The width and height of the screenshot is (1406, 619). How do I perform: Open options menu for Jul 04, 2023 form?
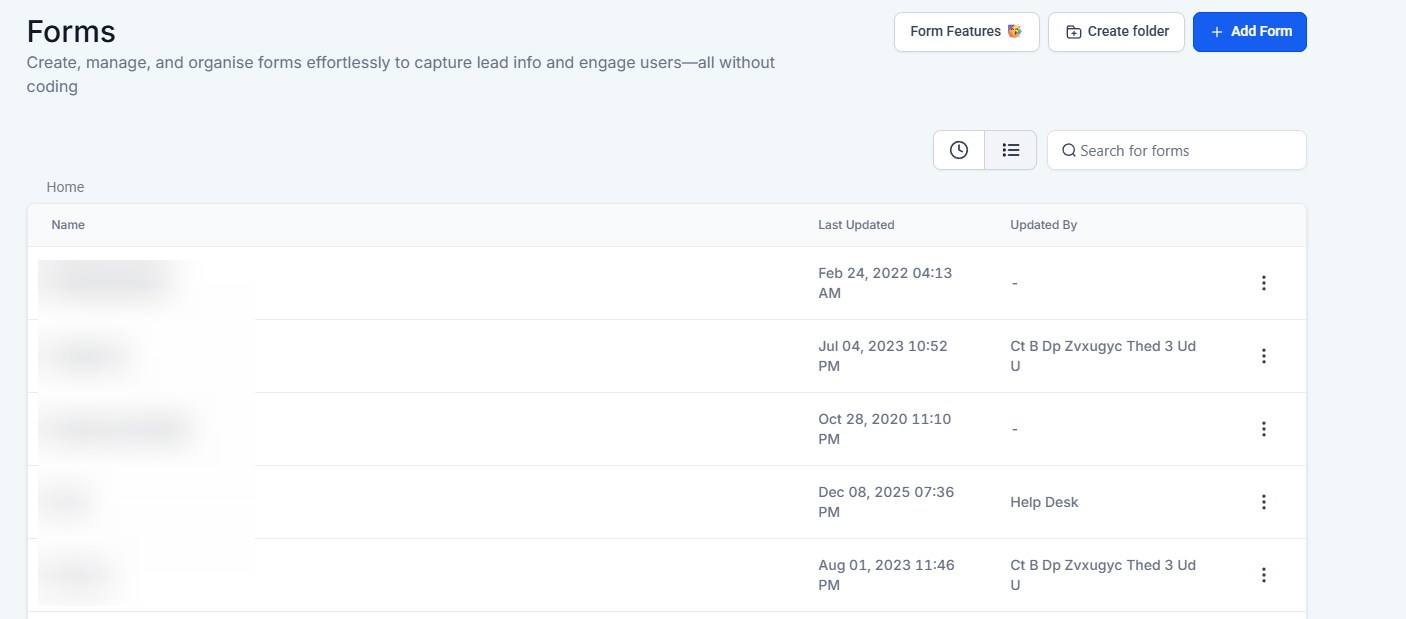tap(1264, 356)
